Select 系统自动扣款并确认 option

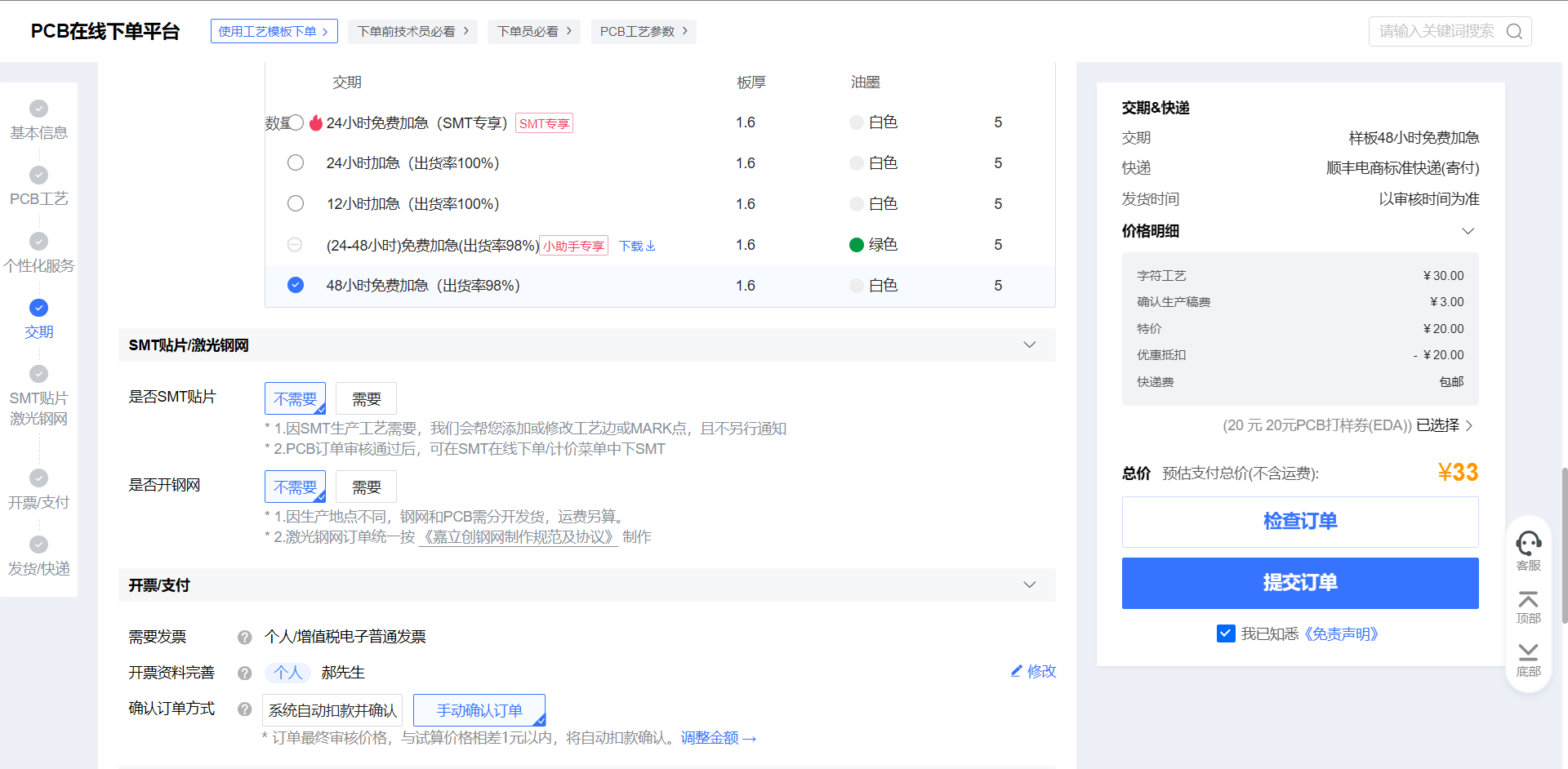coord(332,710)
